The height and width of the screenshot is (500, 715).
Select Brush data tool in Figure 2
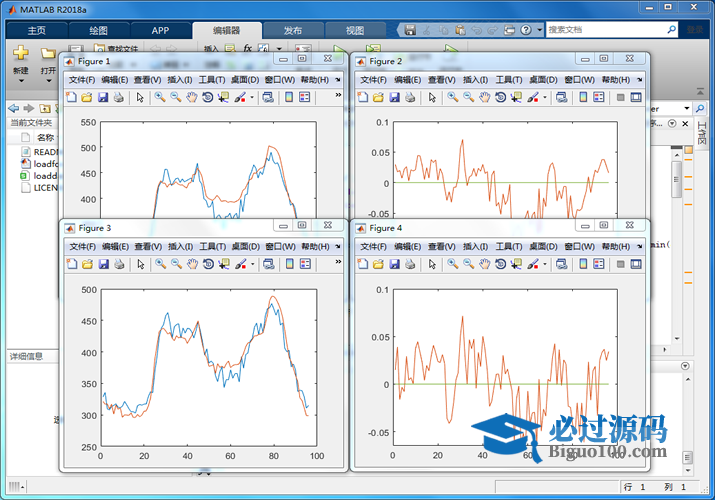tap(533, 97)
